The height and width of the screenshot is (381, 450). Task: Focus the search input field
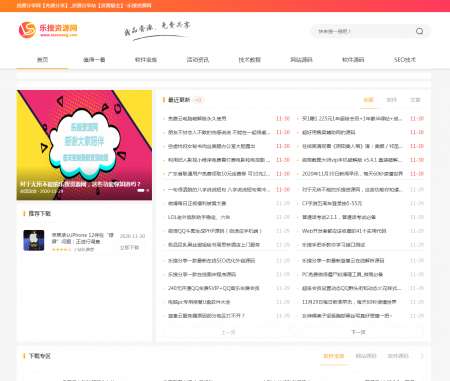(363, 31)
